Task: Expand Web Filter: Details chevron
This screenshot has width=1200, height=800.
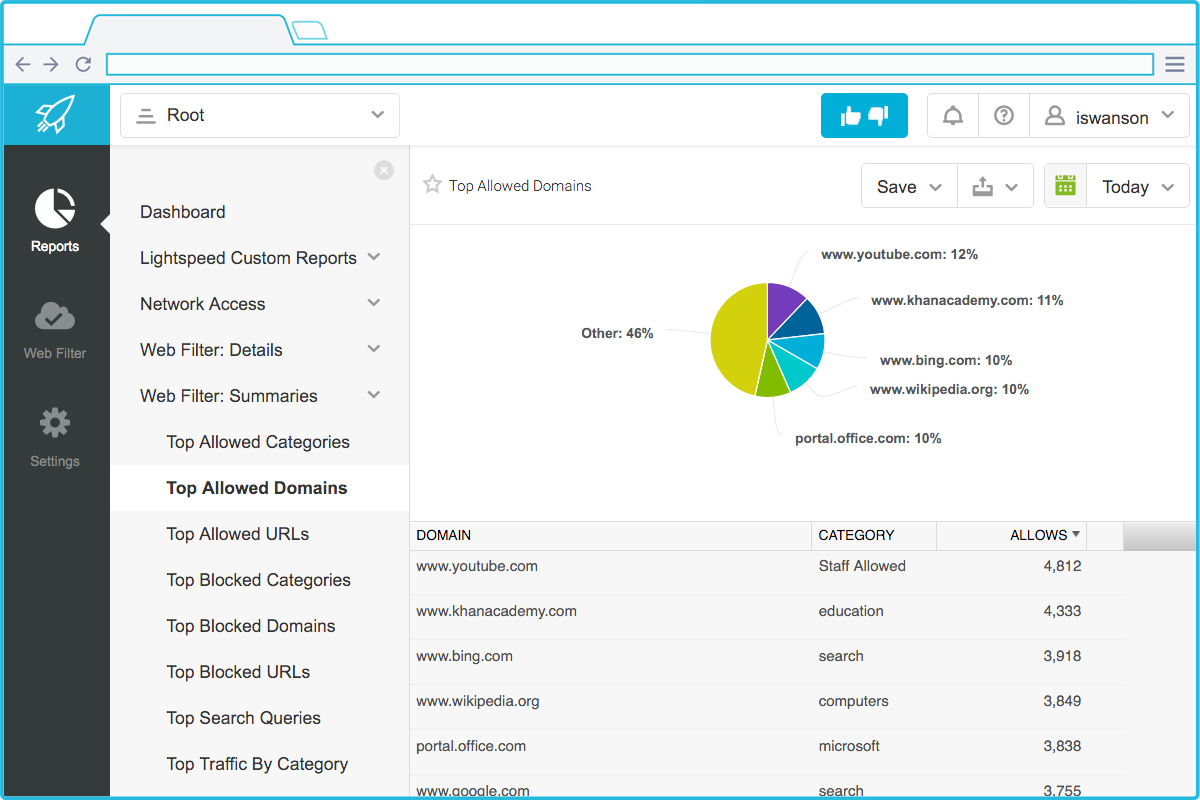Action: (x=374, y=349)
